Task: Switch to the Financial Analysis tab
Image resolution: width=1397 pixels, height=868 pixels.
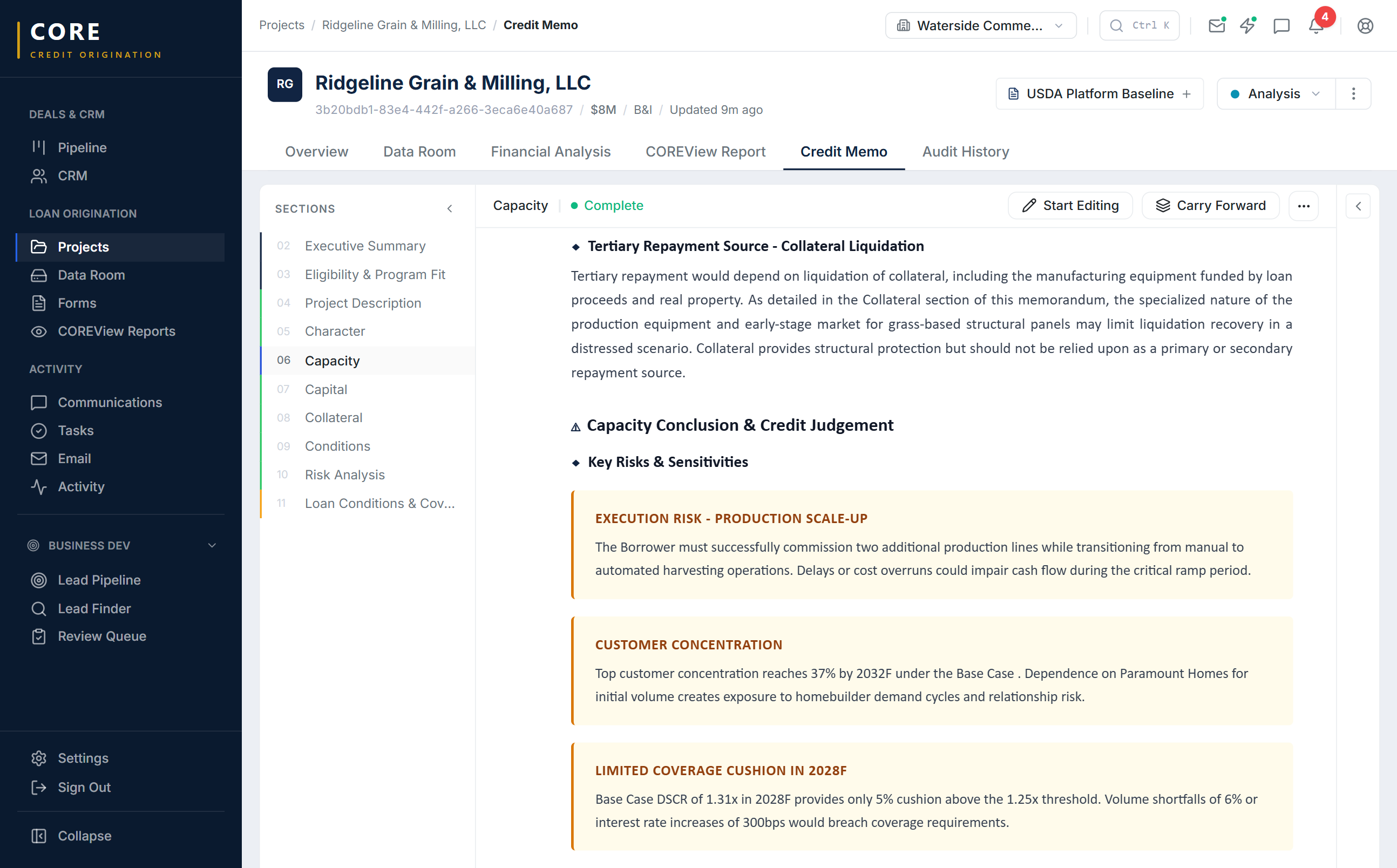Action: 551,152
